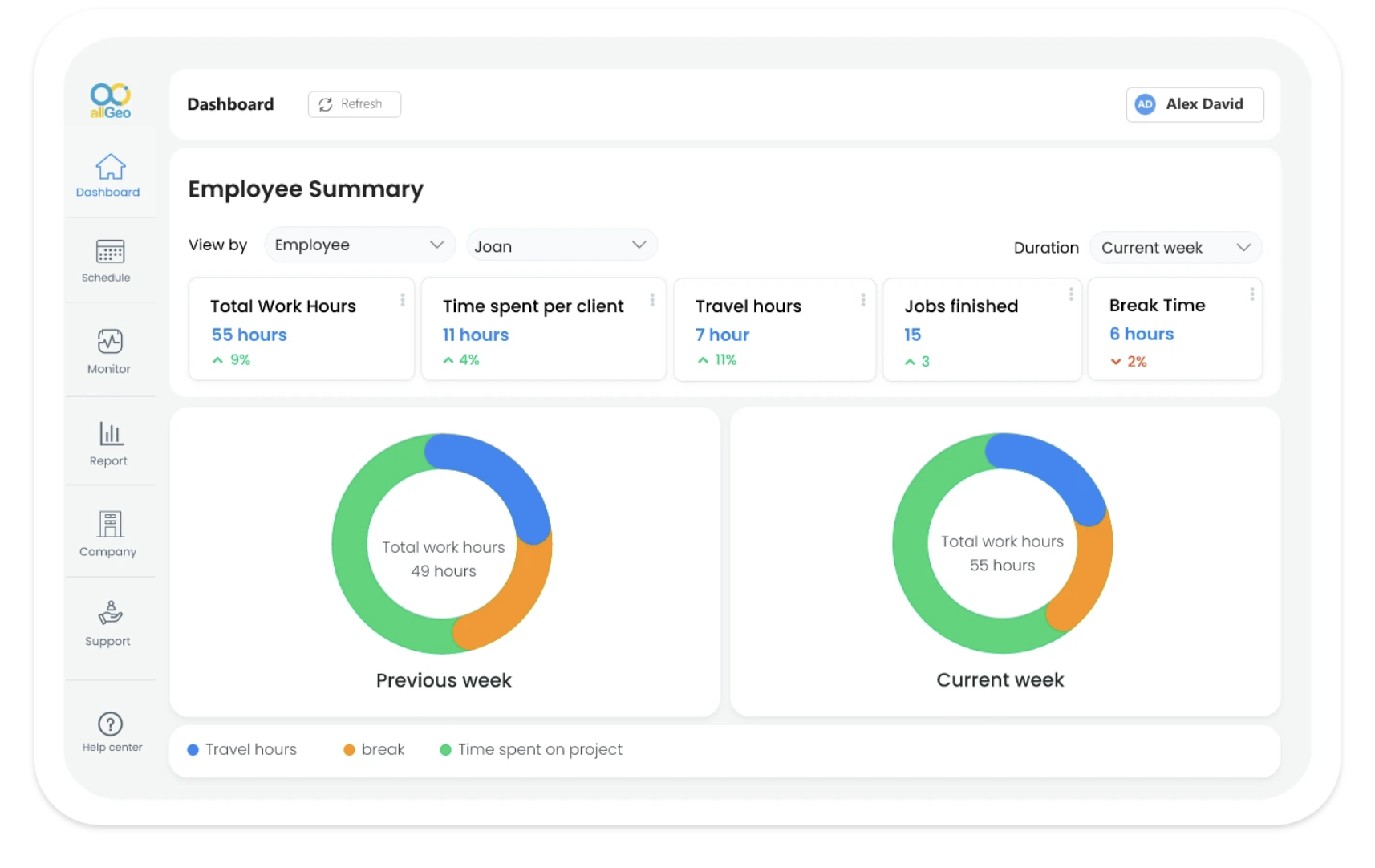Select the Dashboard label in the sidebar
The image size is (1375, 868).
(107, 193)
